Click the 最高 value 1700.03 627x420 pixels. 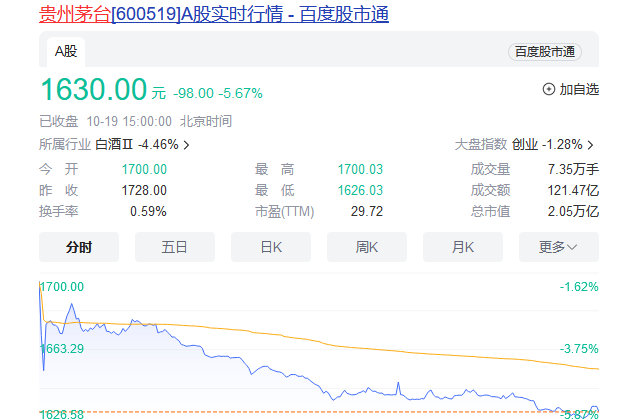(x=360, y=169)
